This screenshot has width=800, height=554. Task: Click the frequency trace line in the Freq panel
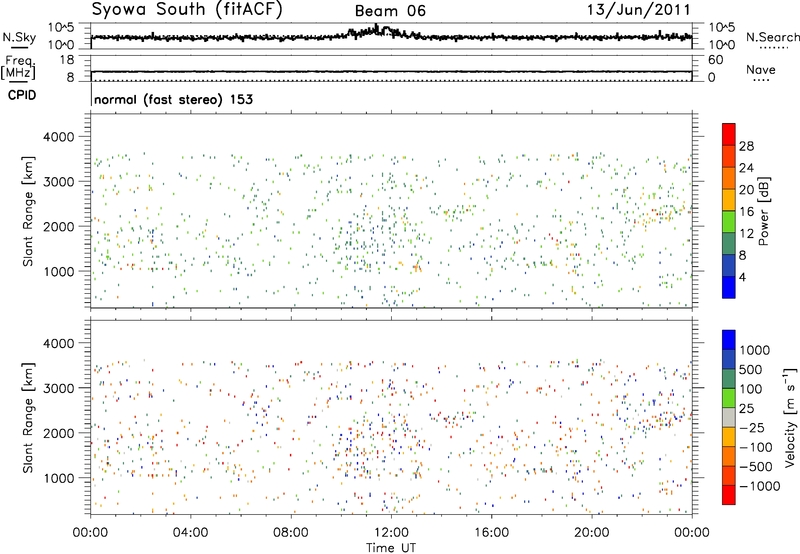(x=391, y=71)
